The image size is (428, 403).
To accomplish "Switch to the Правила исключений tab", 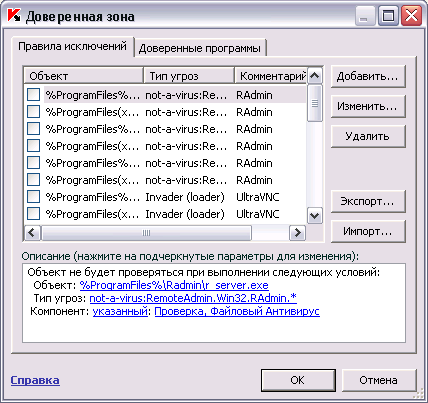I will coord(72,46).
